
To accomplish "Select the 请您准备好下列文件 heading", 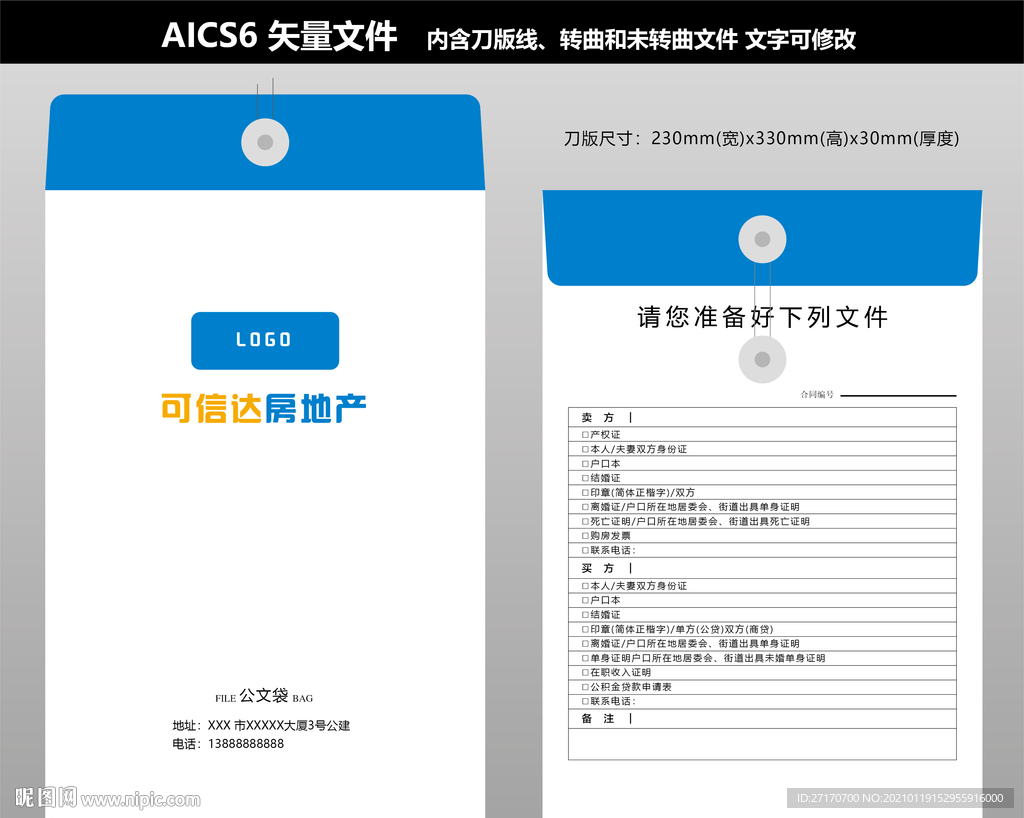I will (x=762, y=317).
